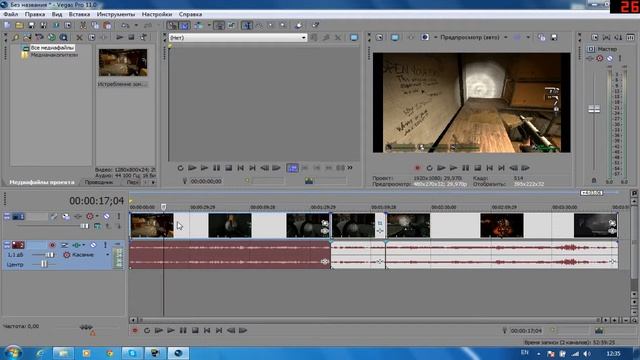Click Master Bus automation settings icon
The width and height of the screenshot is (640, 360).
(600, 58)
